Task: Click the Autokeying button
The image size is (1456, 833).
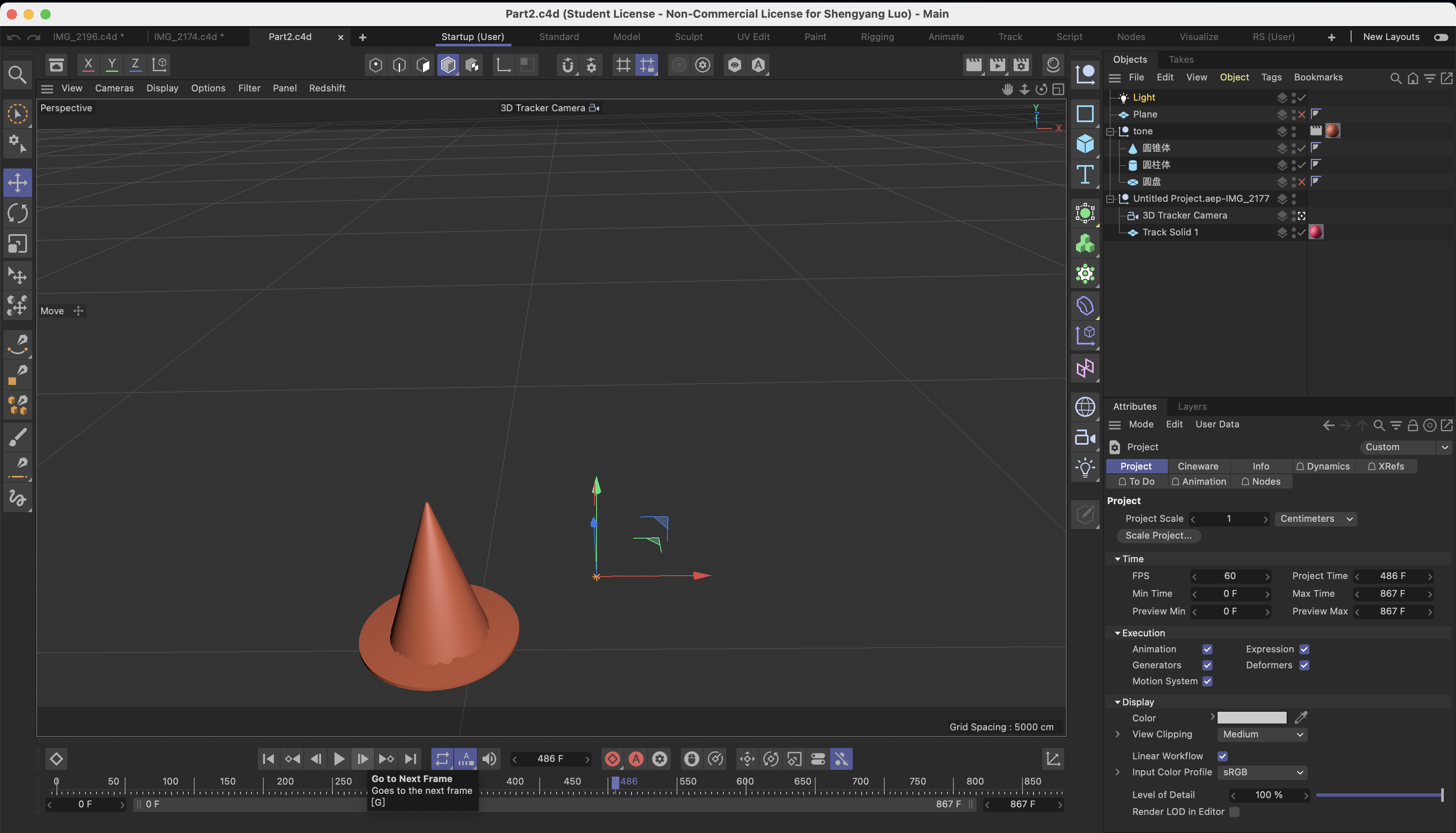Action: (x=636, y=758)
